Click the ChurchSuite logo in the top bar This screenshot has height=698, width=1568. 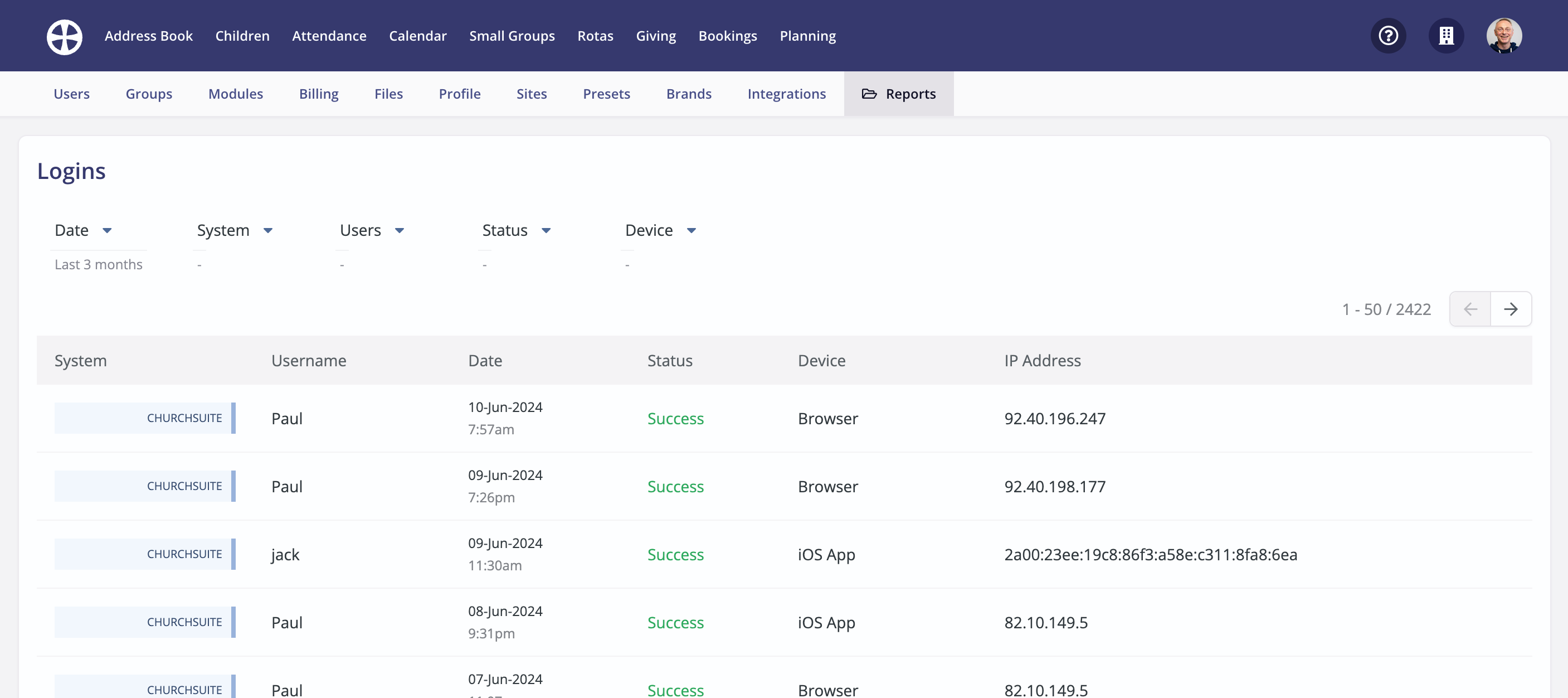(x=64, y=36)
